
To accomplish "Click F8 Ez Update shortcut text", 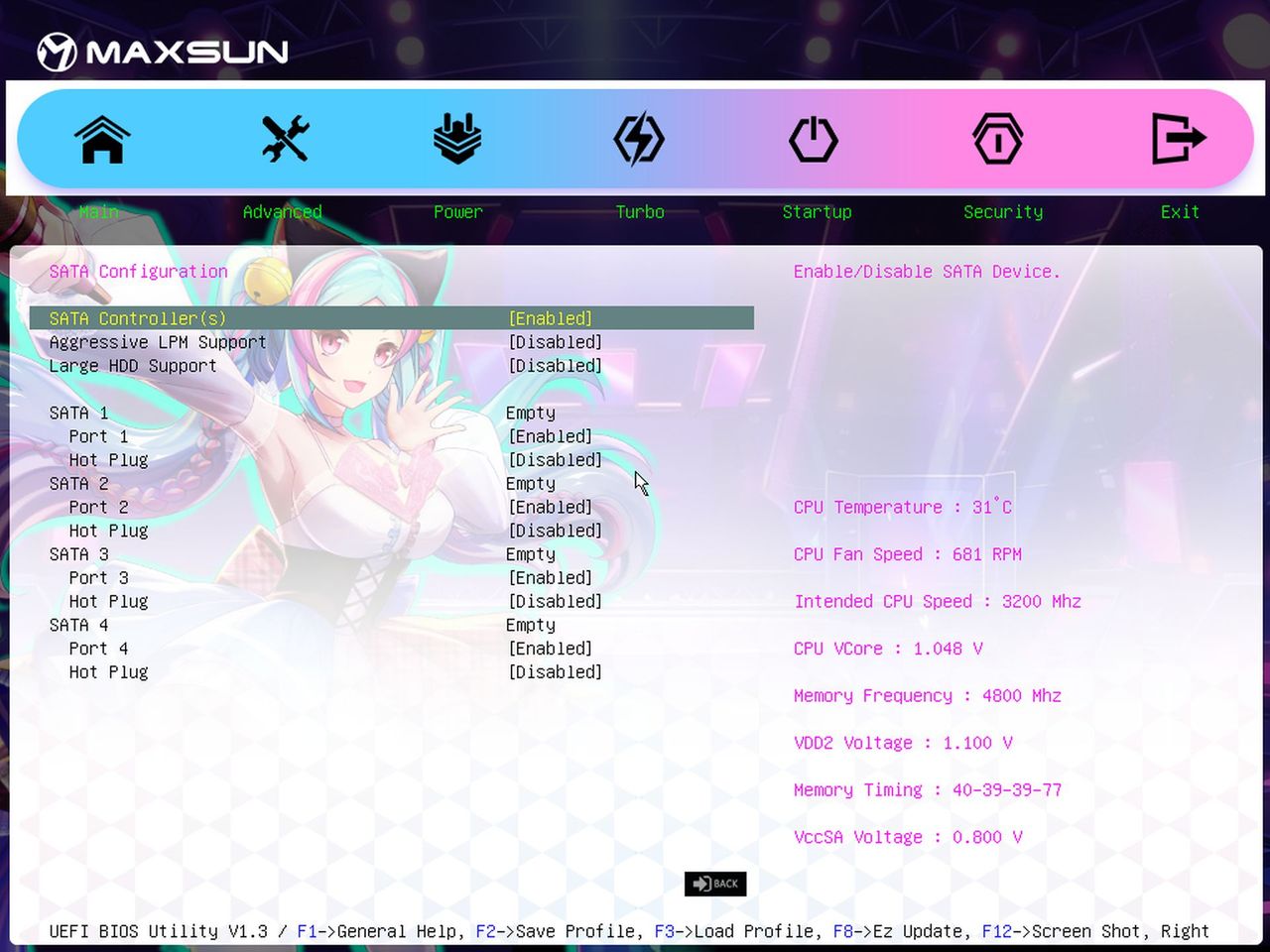I will [x=902, y=931].
